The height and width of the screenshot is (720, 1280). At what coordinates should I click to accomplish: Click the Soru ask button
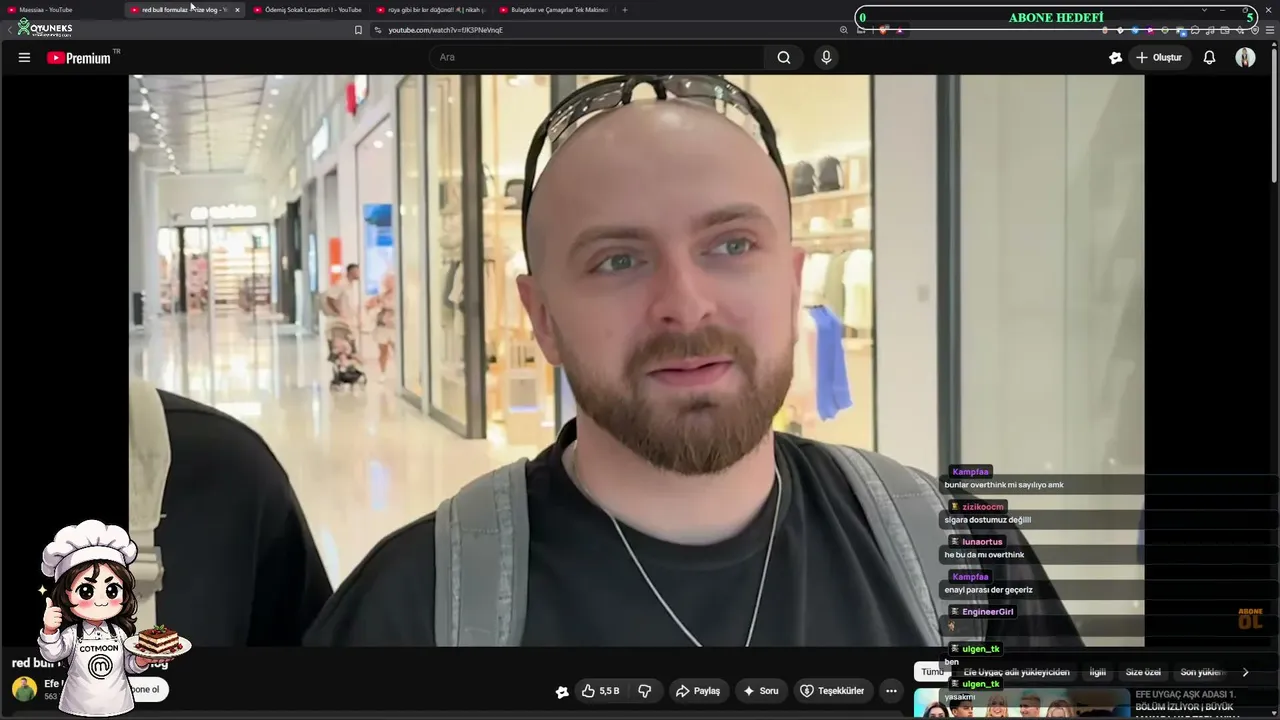(760, 691)
